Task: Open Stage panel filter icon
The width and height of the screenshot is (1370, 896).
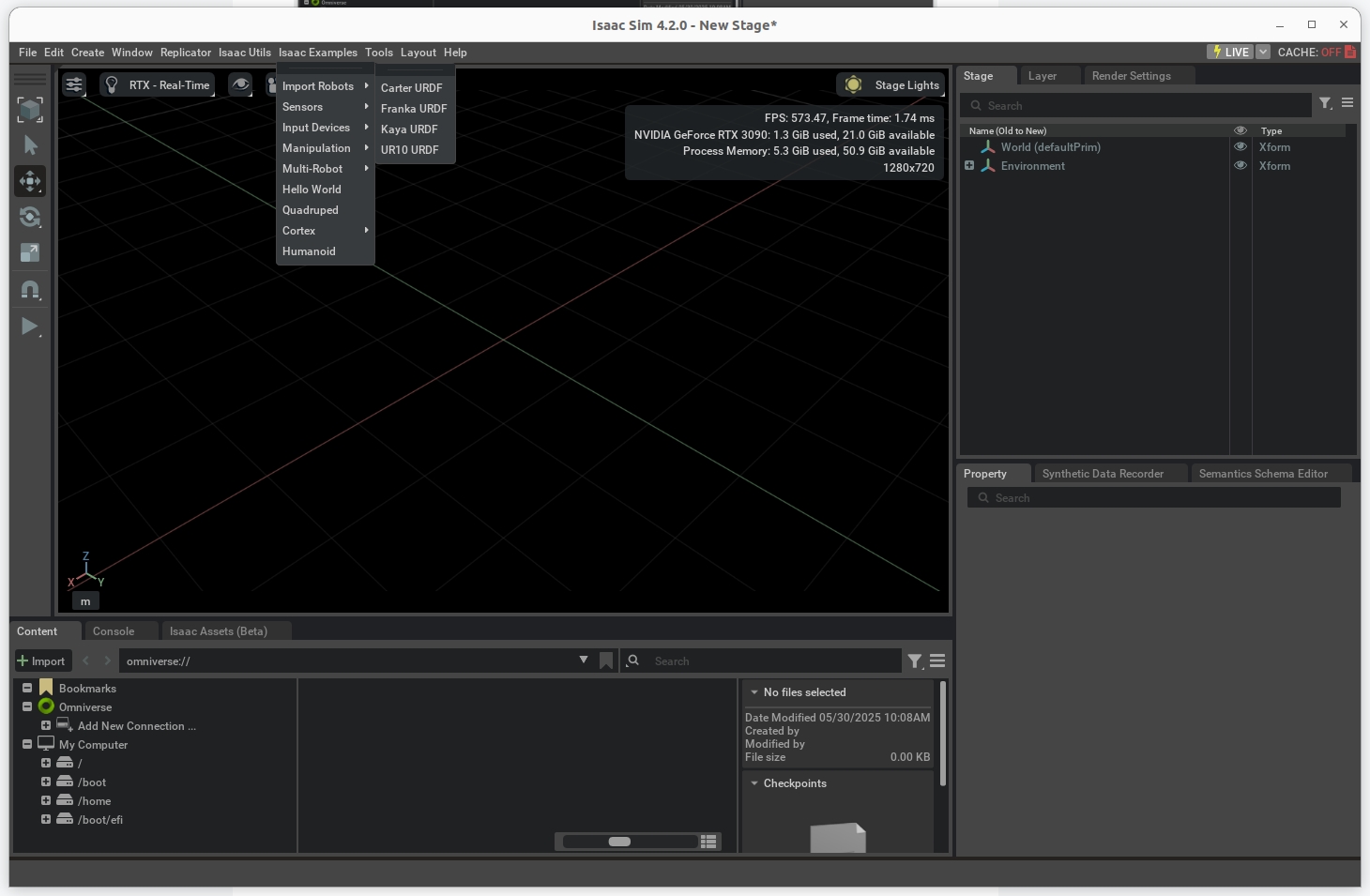Action: [x=1326, y=104]
